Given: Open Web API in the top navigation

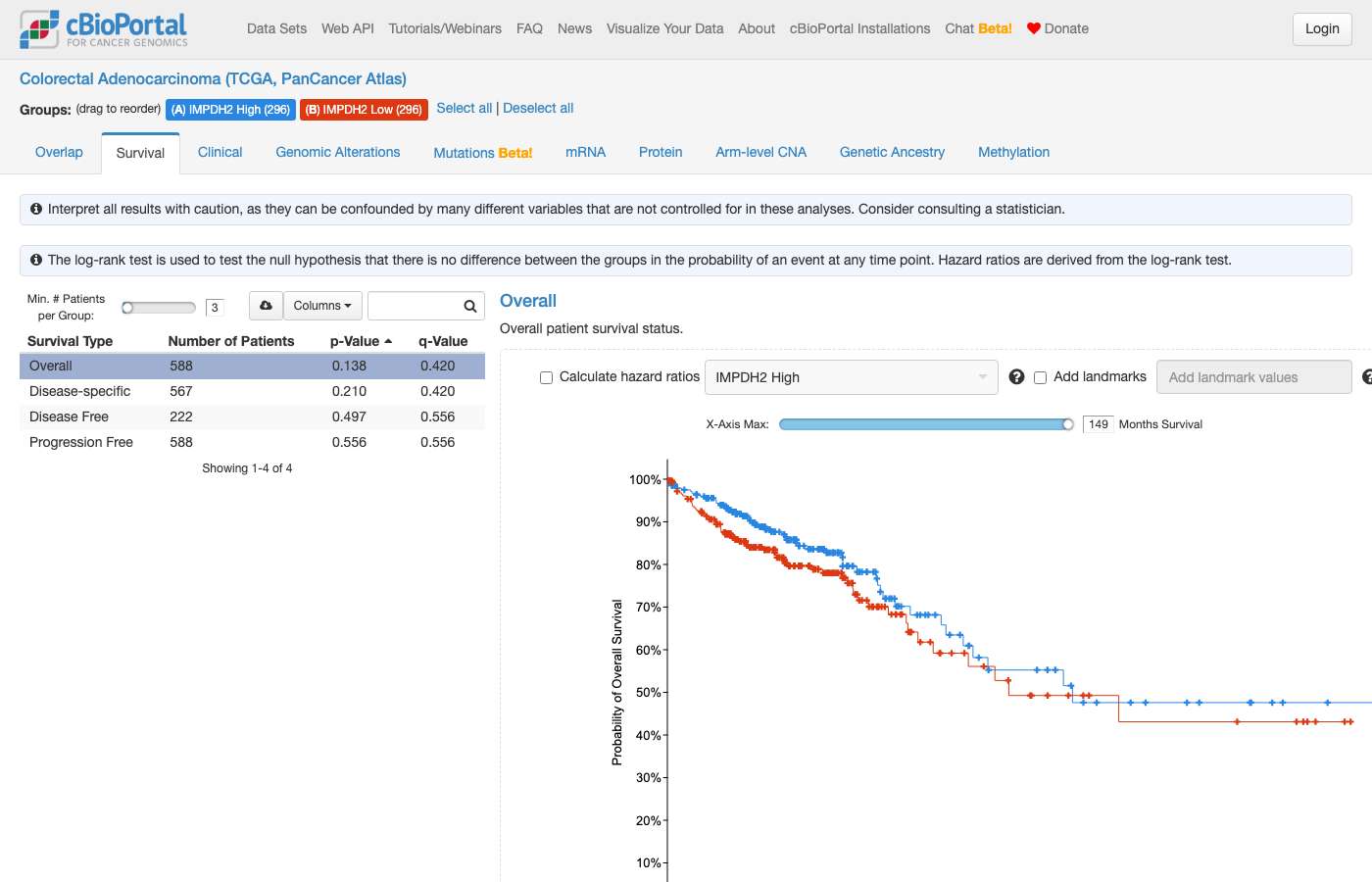Looking at the screenshot, I should (348, 28).
